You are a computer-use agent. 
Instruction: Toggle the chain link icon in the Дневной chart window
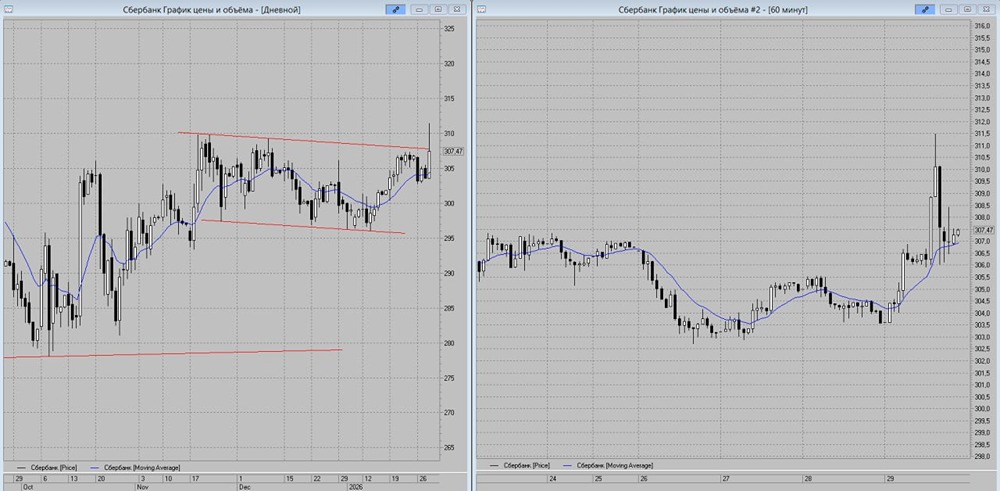pos(395,10)
